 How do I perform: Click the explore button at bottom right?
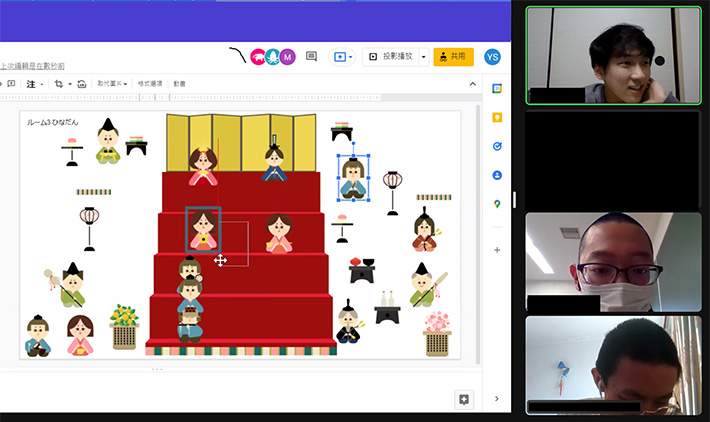(x=464, y=399)
